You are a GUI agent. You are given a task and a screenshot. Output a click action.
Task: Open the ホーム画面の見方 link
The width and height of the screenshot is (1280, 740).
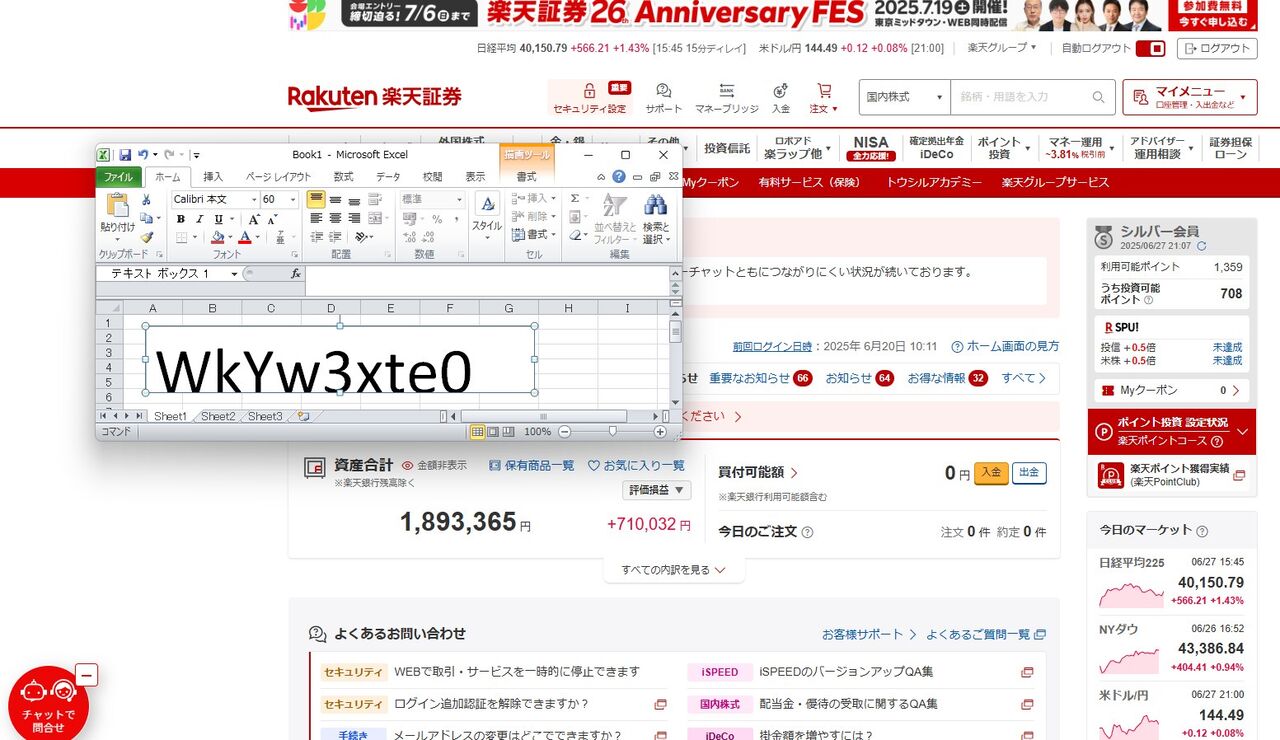1005,346
